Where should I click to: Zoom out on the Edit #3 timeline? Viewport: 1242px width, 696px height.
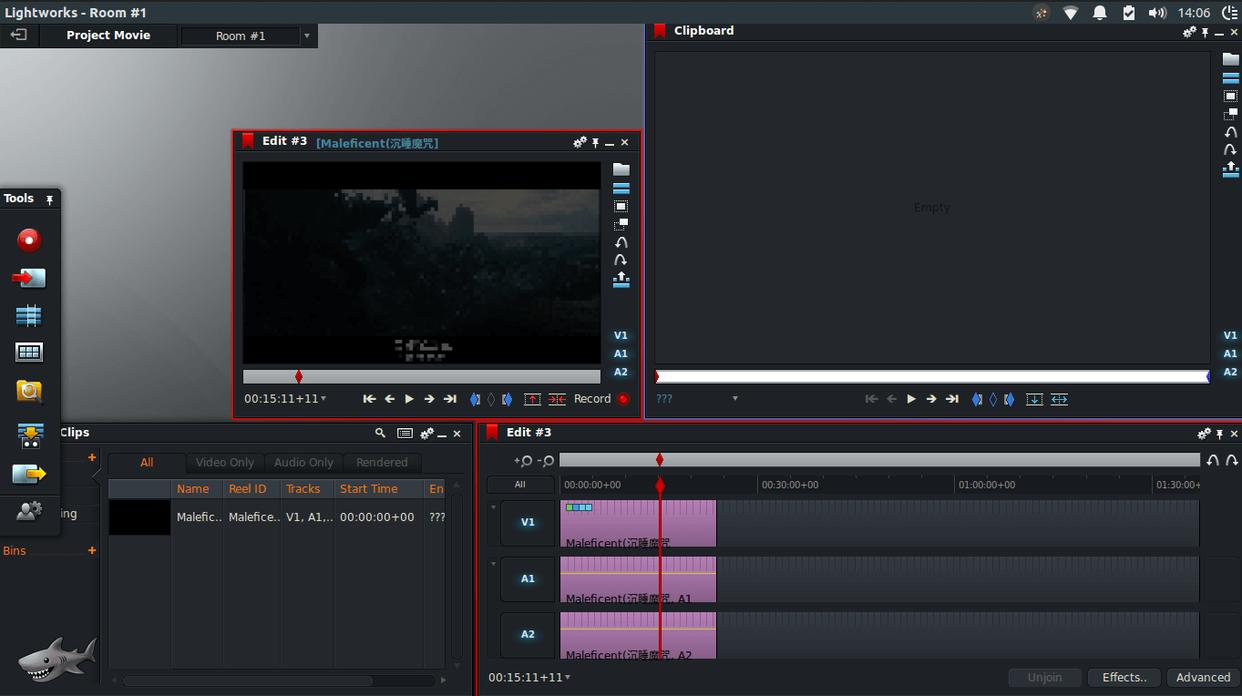pyautogui.click(x=546, y=461)
